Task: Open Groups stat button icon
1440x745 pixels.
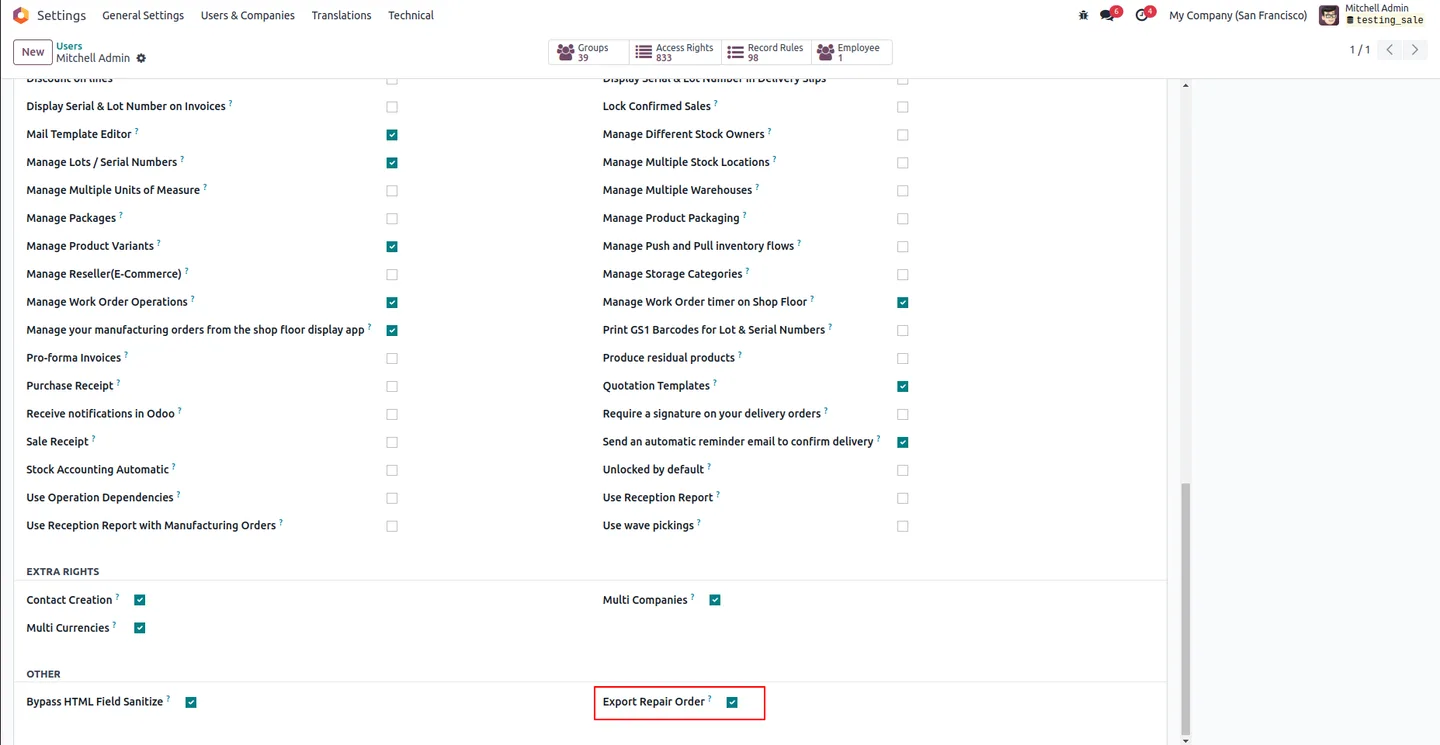Action: coord(566,52)
